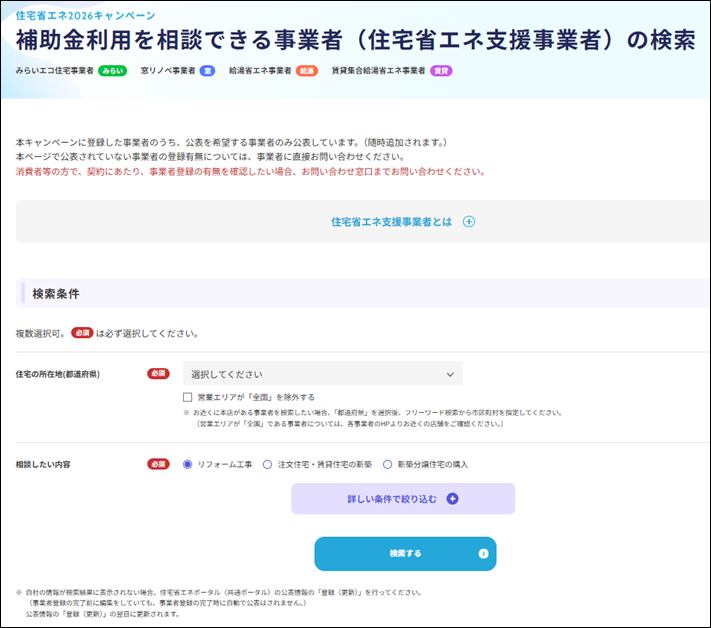Click the みらいエコ住宅事業者 label
The height and width of the screenshot is (628, 711).
(x=55, y=71)
